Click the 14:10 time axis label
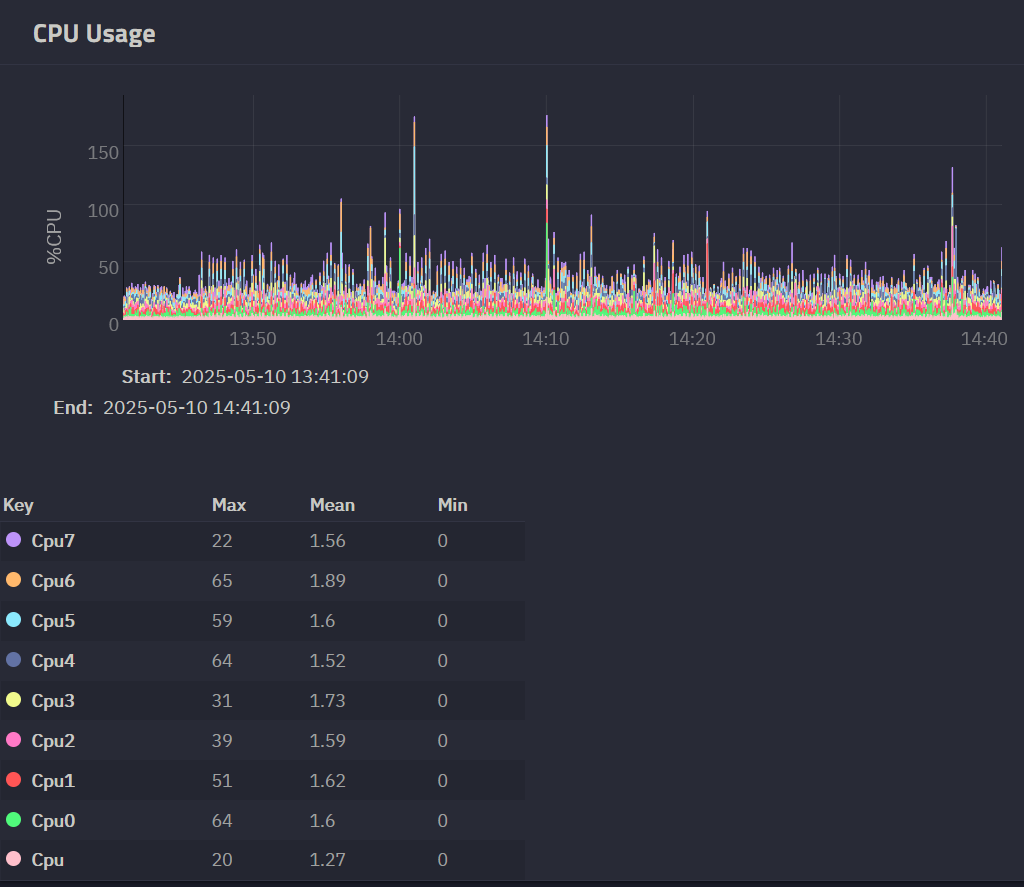Image resolution: width=1024 pixels, height=887 pixels. (546, 339)
